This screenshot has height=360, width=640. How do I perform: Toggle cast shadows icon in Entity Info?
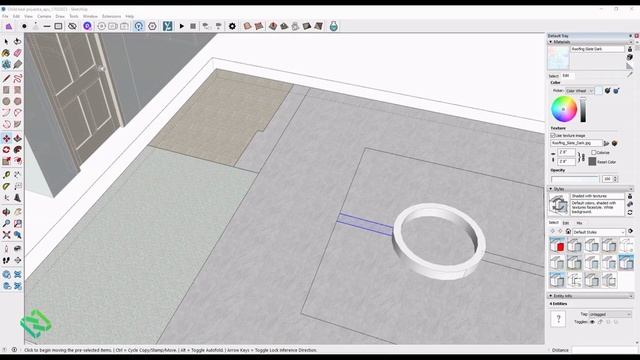(x=608, y=322)
